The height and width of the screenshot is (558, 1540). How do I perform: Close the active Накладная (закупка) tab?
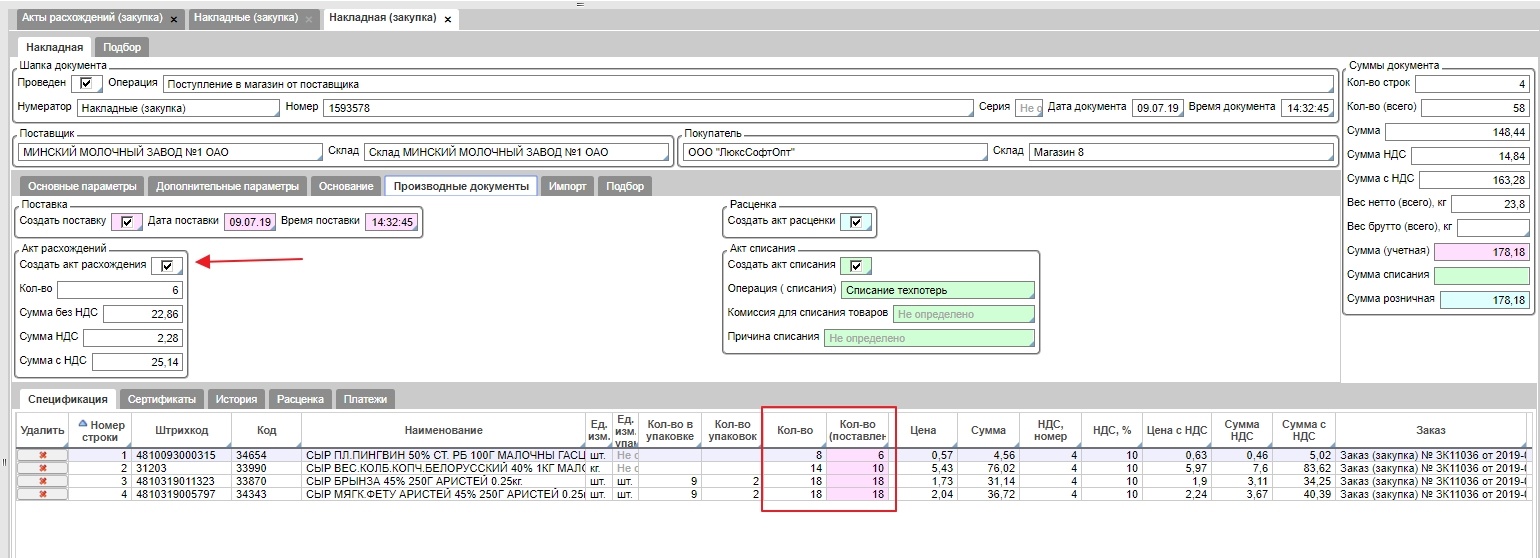pyautogui.click(x=447, y=19)
